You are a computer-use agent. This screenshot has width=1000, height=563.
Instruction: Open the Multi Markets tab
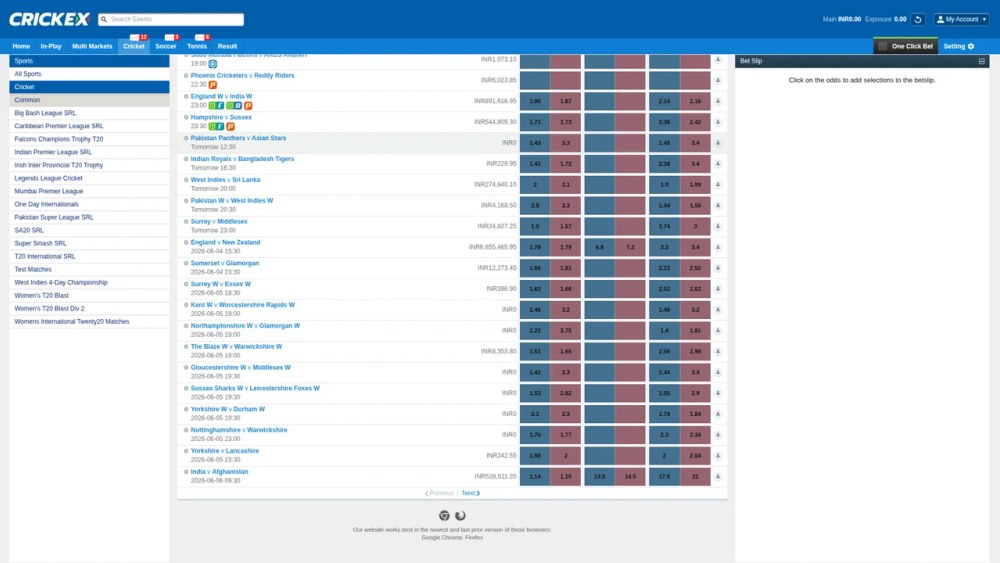click(x=92, y=46)
